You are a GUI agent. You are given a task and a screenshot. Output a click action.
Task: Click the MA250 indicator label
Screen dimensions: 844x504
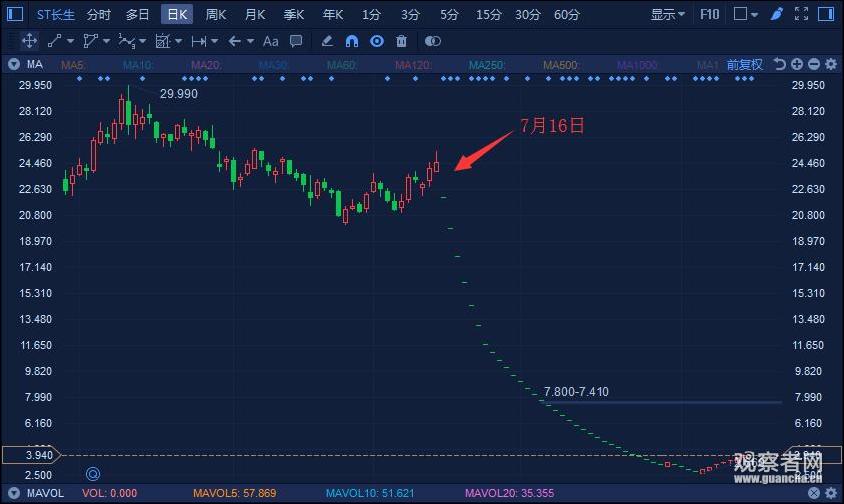pyautogui.click(x=486, y=65)
